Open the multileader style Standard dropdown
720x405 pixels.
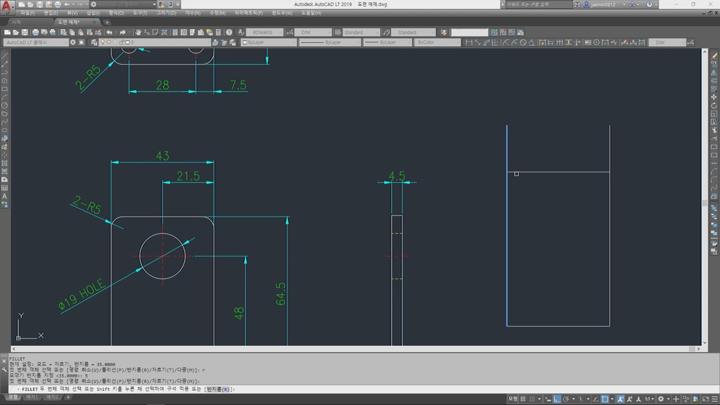(413, 32)
